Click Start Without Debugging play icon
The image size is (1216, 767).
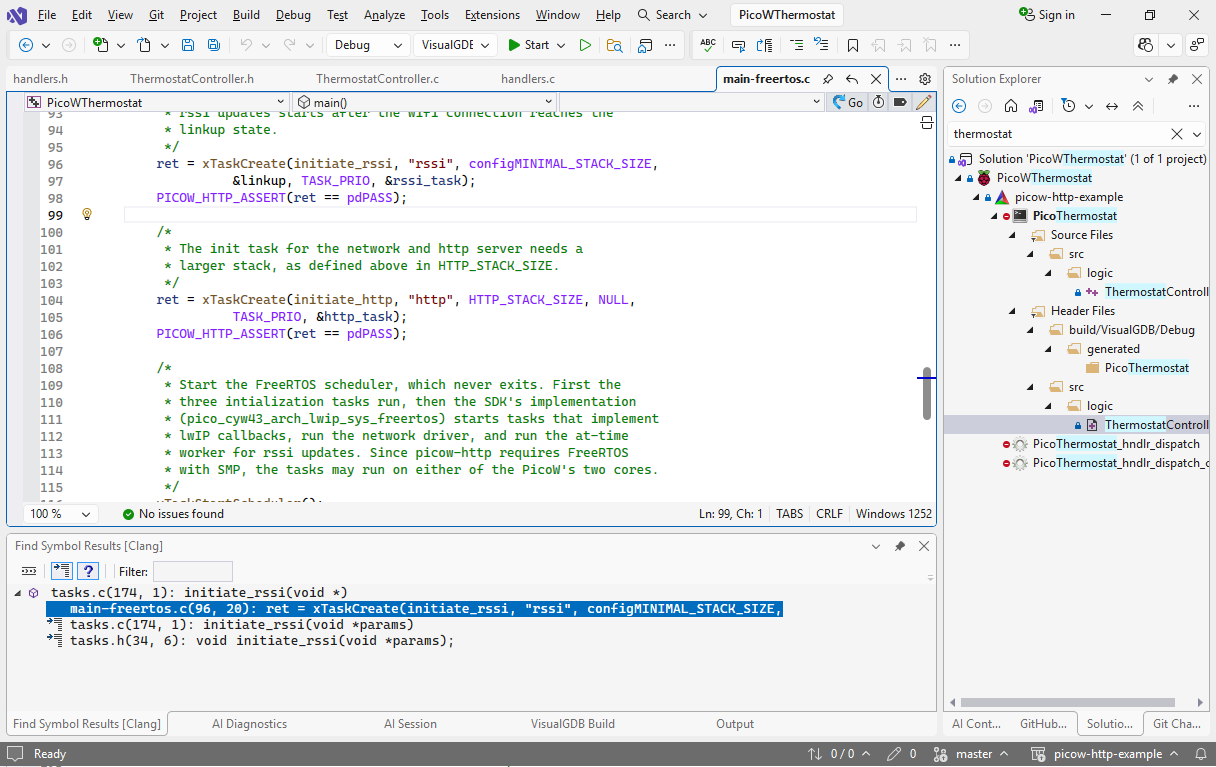585,45
